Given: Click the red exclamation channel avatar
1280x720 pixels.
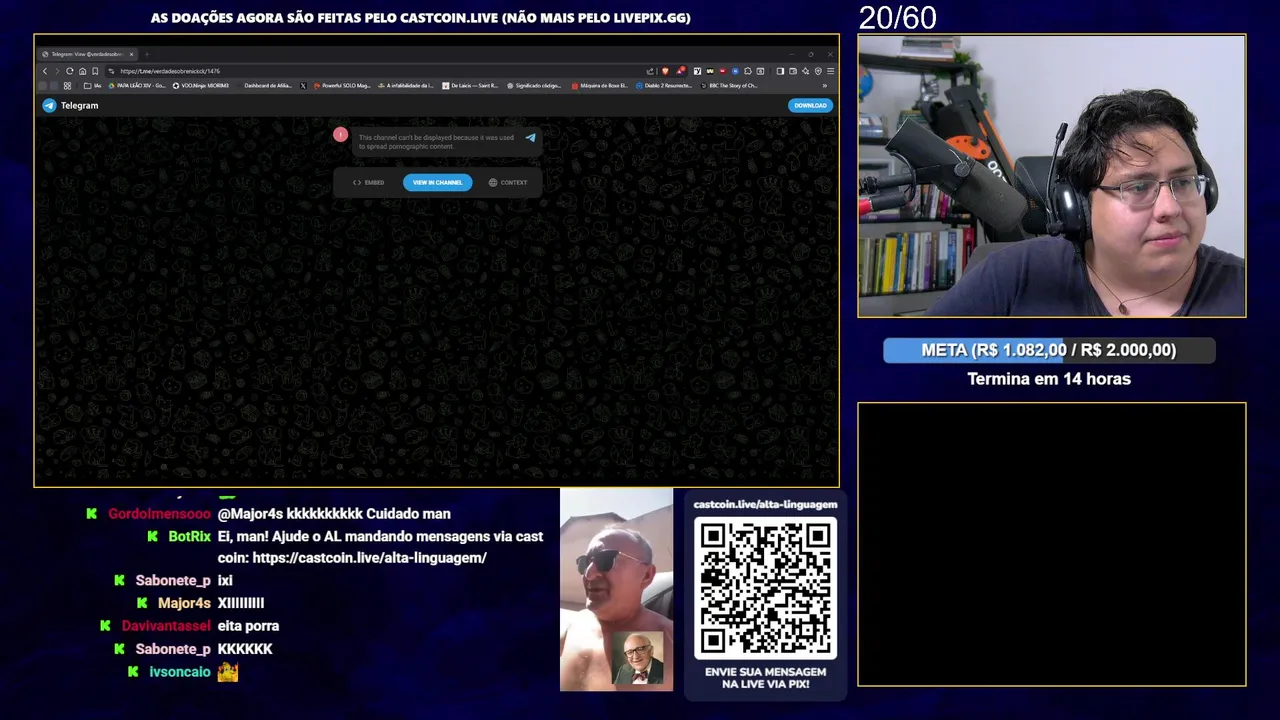Looking at the screenshot, I should (x=340, y=134).
